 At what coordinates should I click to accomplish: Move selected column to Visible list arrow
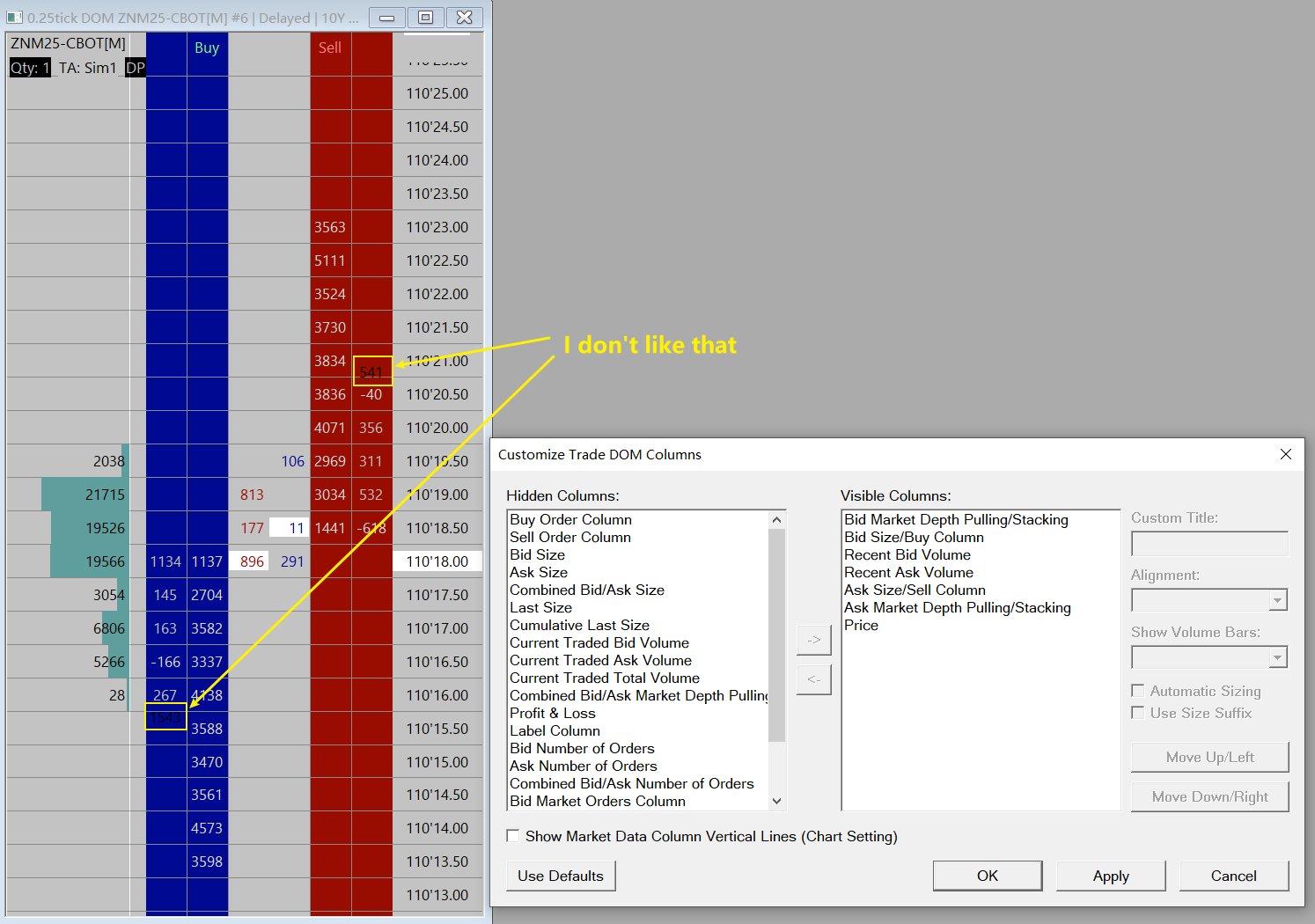[813, 640]
